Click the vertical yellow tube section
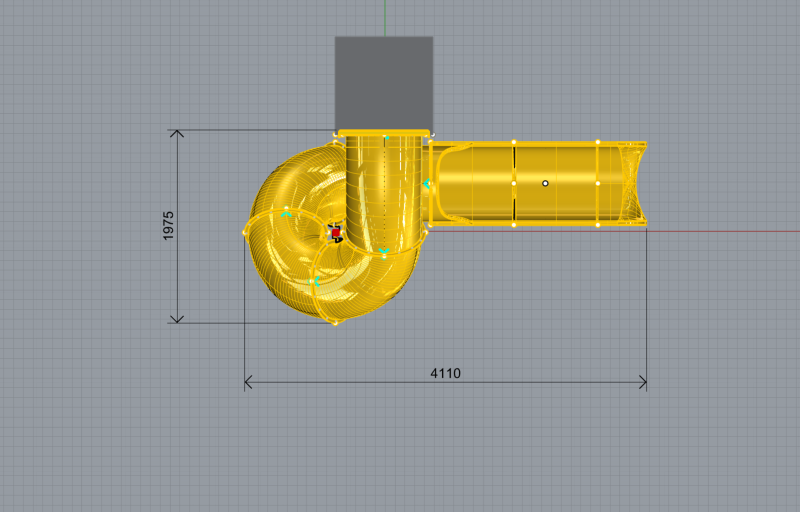The width and height of the screenshot is (800, 512). (x=383, y=190)
